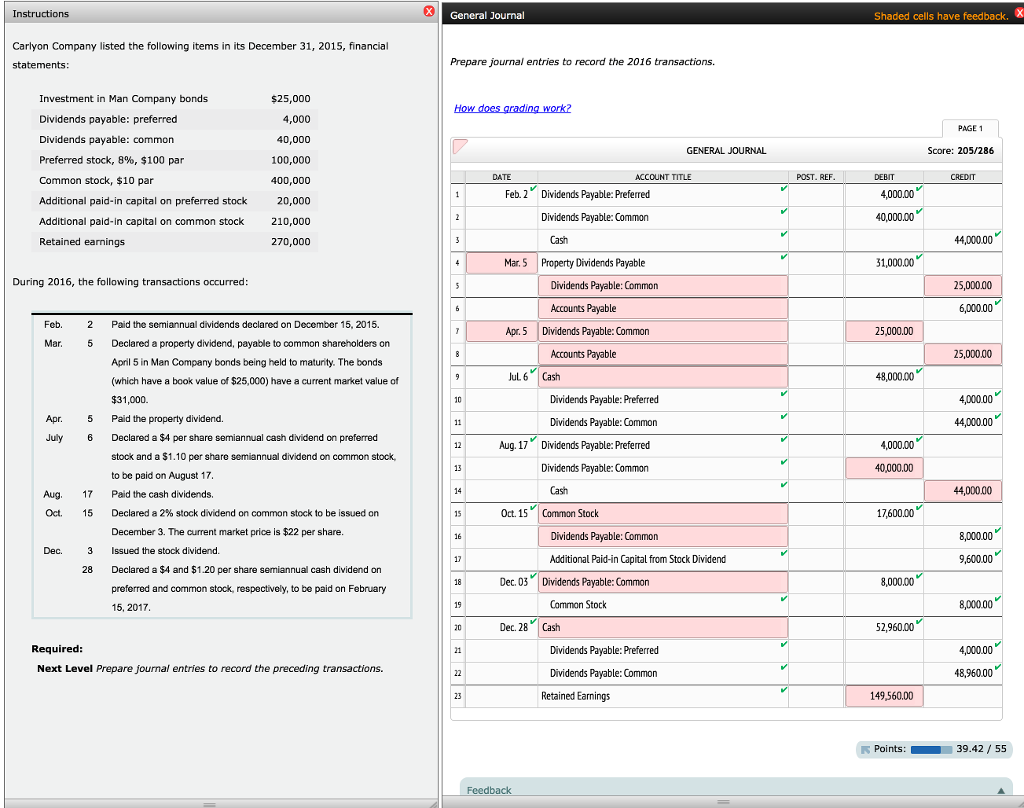Grab the Instructions panel bottom resize handle
The image size is (1024, 808).
click(210, 804)
